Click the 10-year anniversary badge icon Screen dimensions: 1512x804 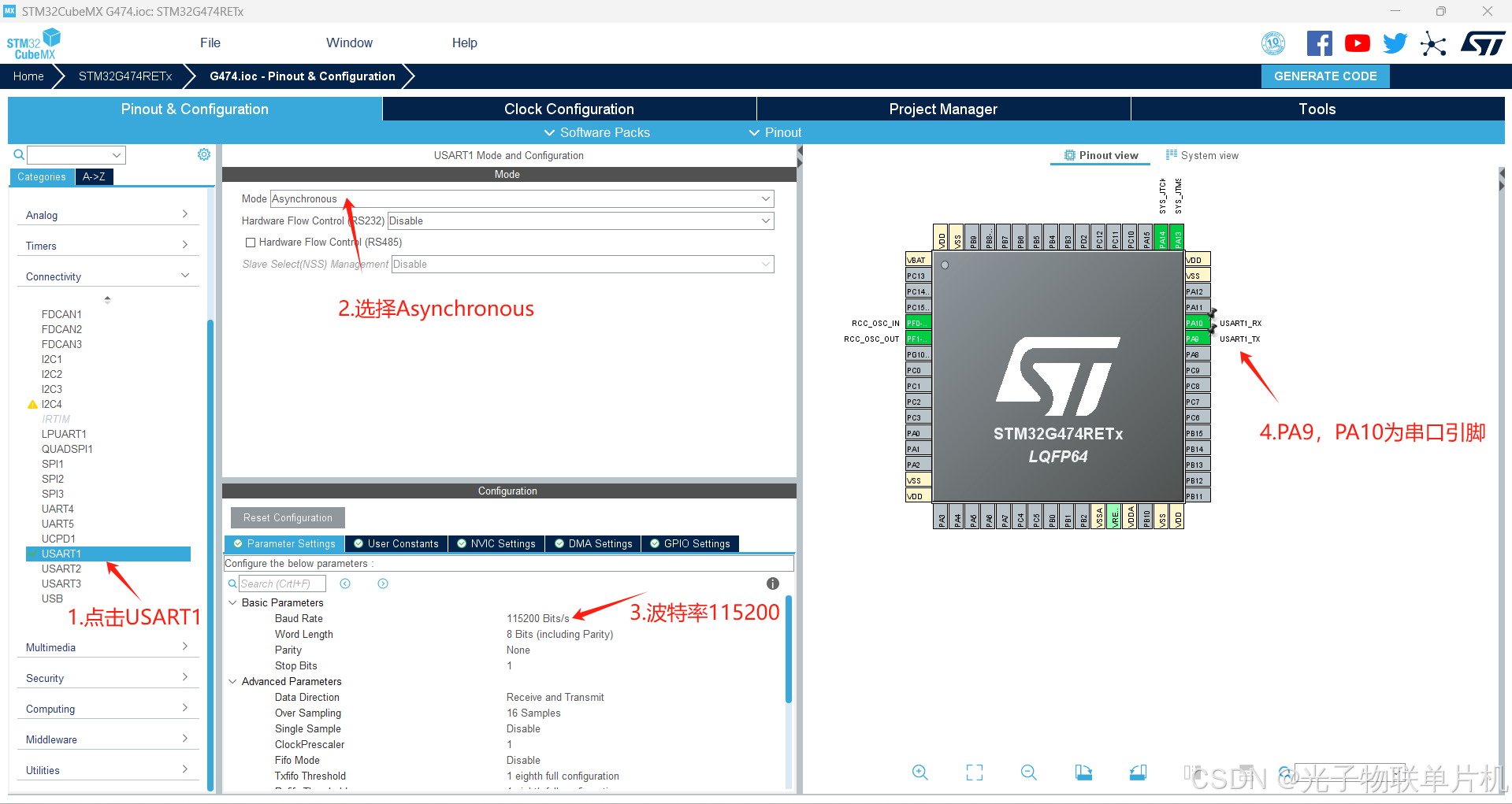point(1273,43)
